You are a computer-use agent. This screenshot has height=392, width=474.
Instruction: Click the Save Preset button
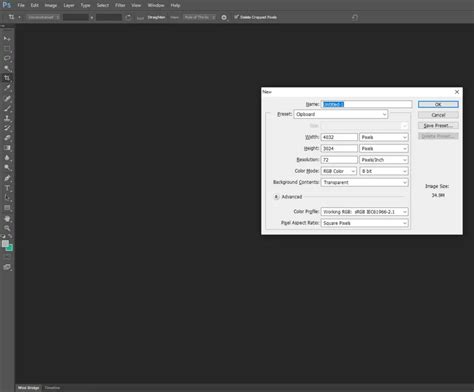pyautogui.click(x=438, y=126)
